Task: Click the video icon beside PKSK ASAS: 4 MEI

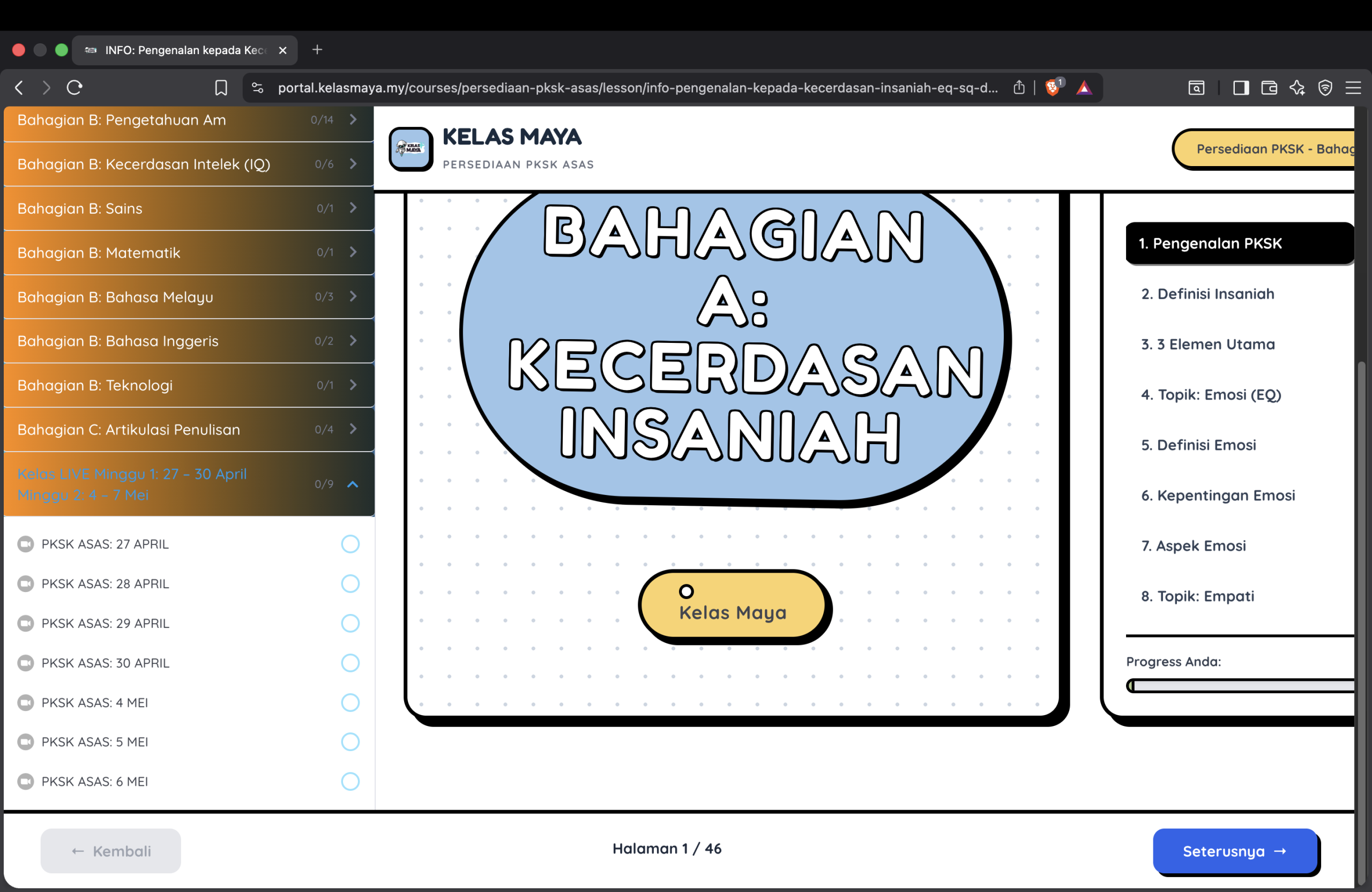Action: (25, 702)
